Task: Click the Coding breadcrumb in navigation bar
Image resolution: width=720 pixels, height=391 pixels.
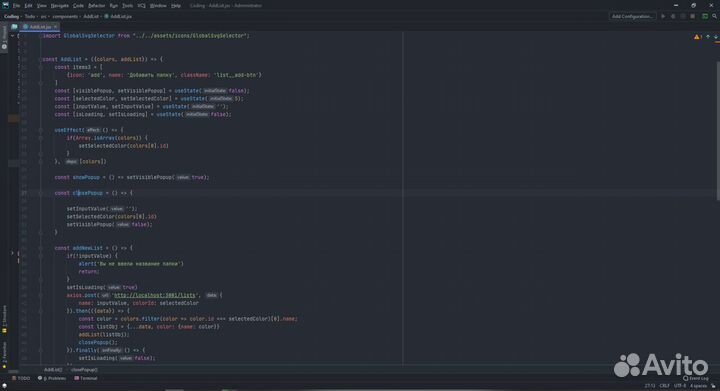Action: [11, 16]
